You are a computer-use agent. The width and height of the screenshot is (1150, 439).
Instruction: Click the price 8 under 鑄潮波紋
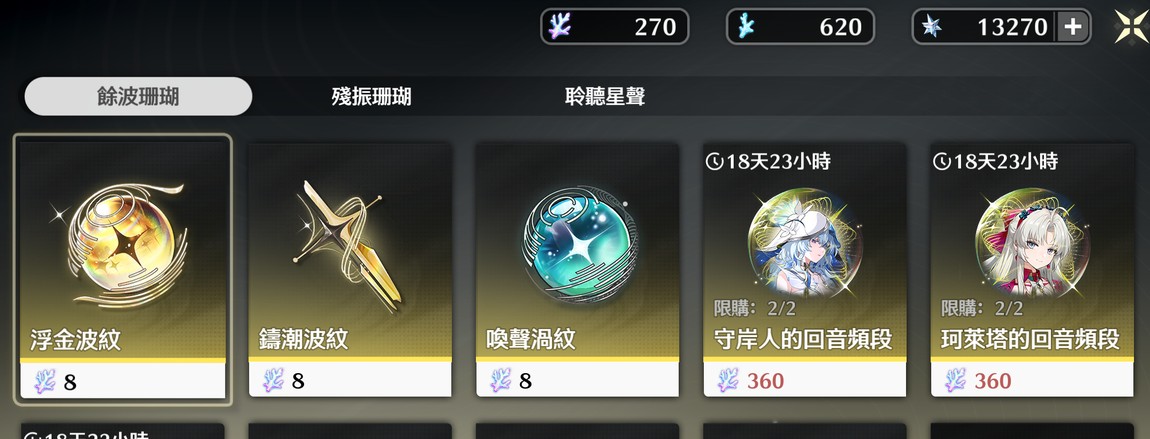298,381
